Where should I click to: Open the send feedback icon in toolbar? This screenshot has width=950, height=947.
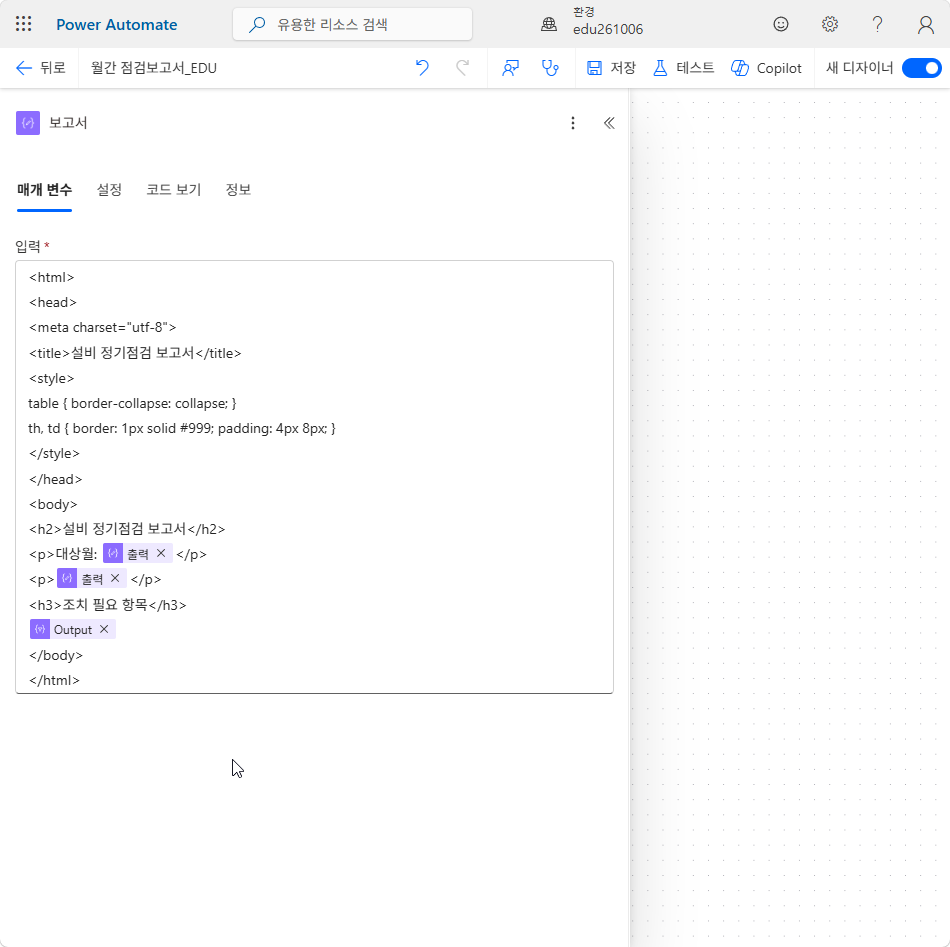point(510,68)
